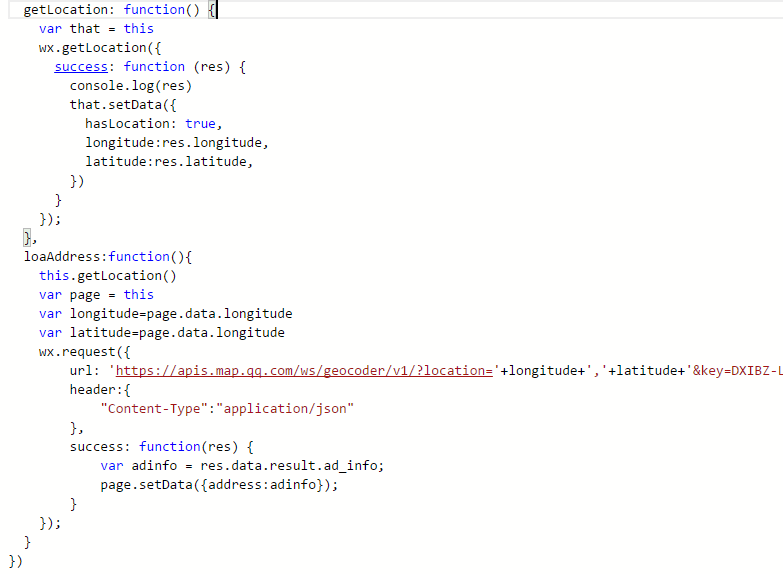Click the "var page = this" statement

point(96,294)
